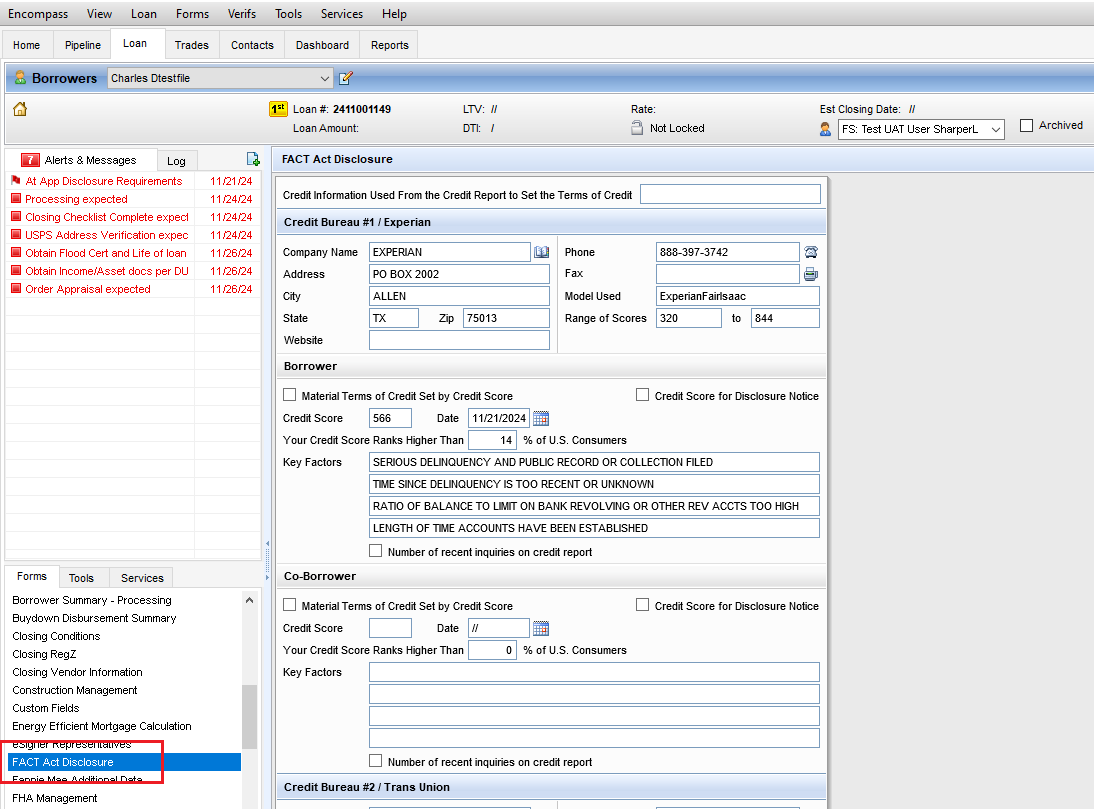
Task: Open Closing RegZ form
Action: click(44, 654)
